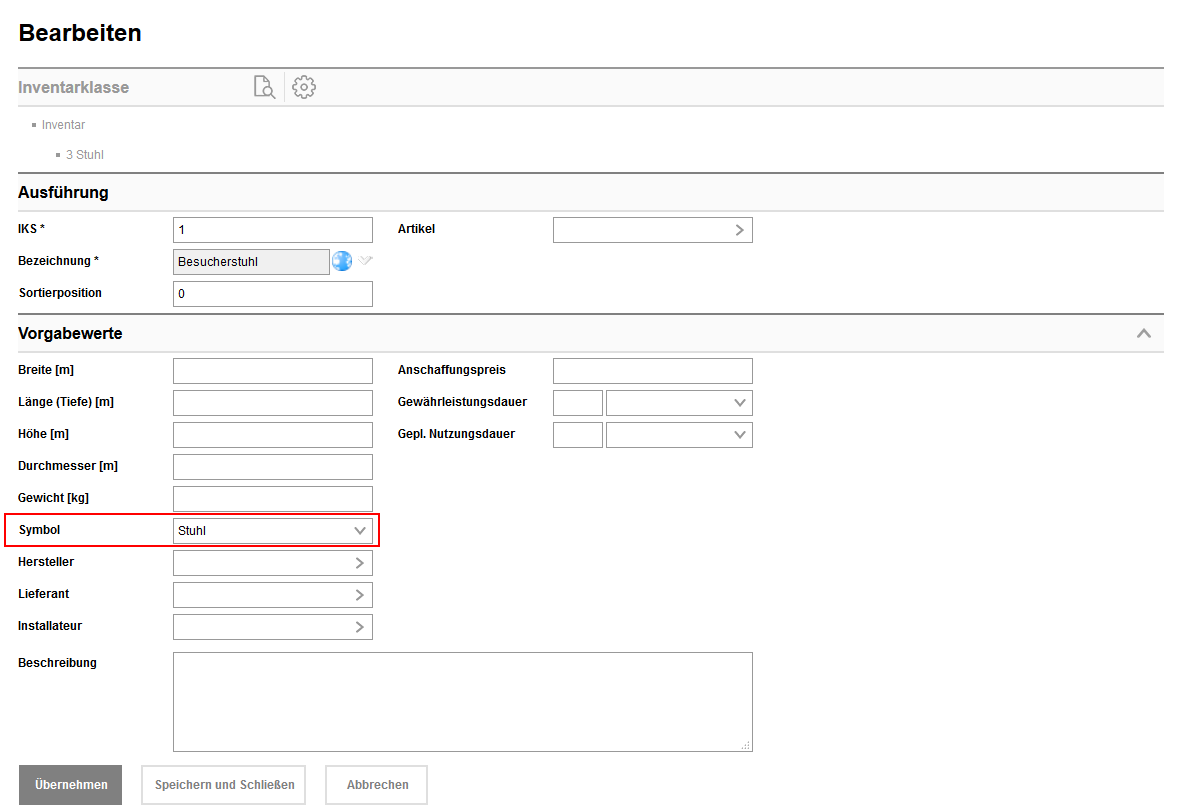Focus the Anschaffungspreis input field
Screen dimensions: 1180x812
pyautogui.click(x=652, y=371)
